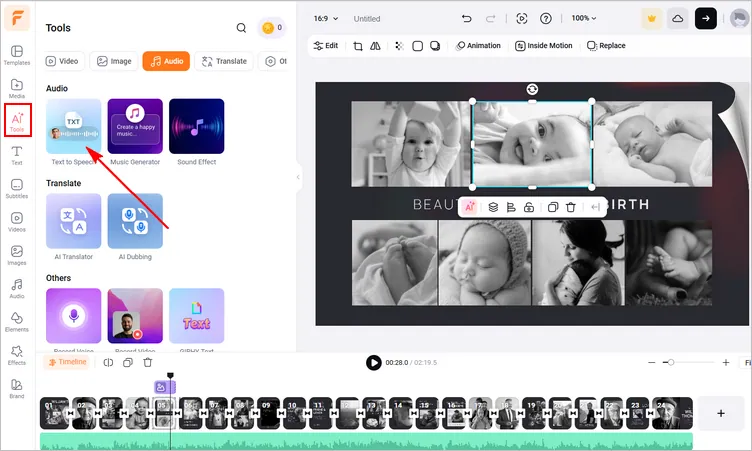Open the Media sidebar panel
Image resolution: width=752 pixels, height=451 pixels.
tap(17, 88)
